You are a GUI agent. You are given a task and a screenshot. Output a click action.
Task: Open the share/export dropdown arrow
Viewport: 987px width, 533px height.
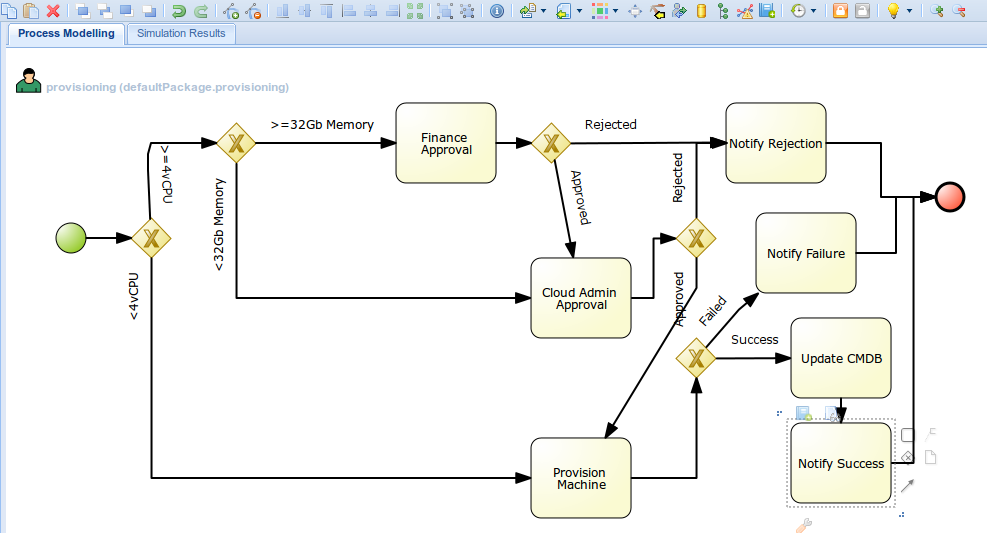click(x=544, y=11)
